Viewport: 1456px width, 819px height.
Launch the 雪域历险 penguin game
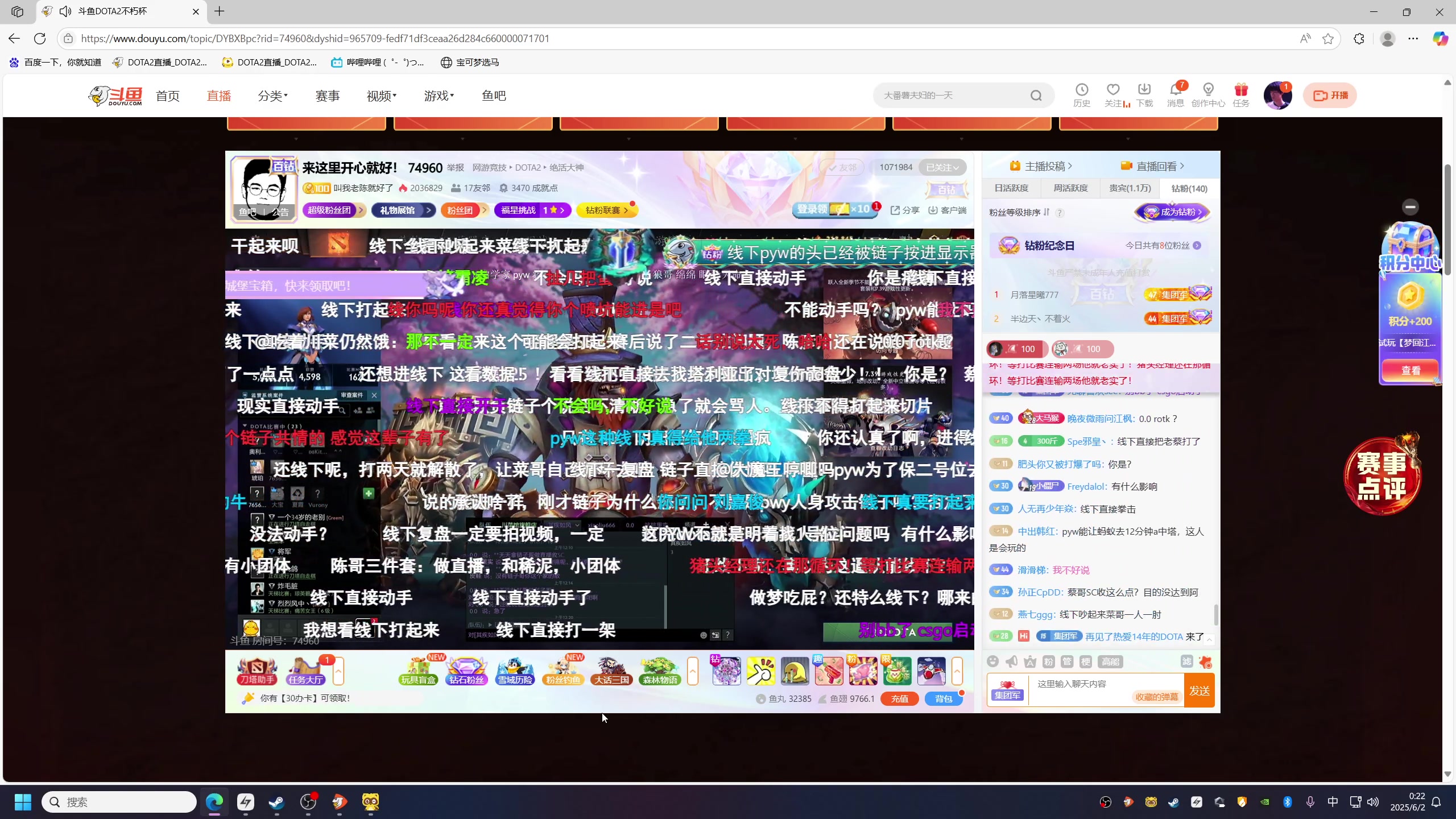(515, 671)
